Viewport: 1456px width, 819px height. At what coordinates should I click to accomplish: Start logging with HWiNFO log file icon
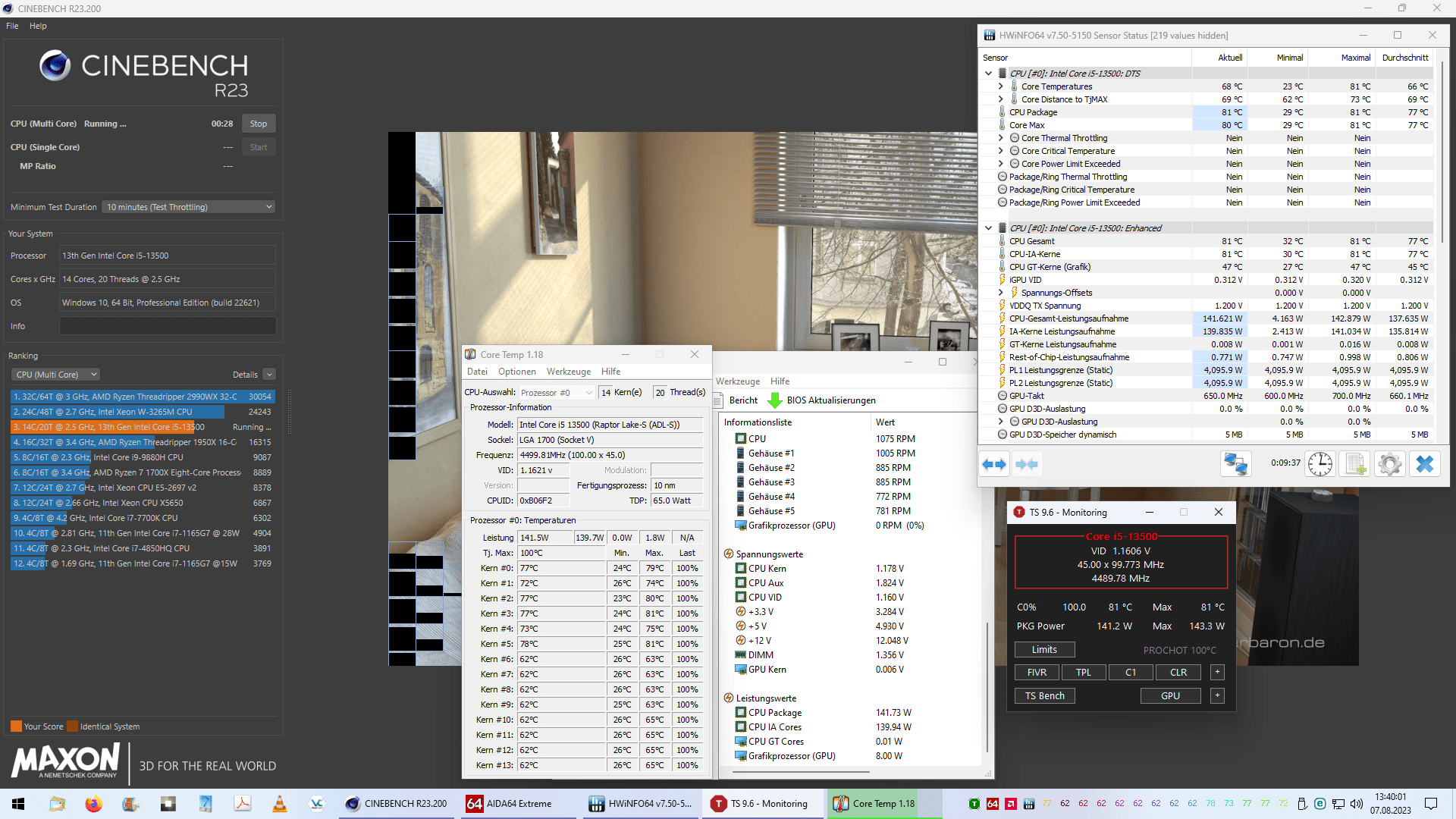click(1355, 464)
